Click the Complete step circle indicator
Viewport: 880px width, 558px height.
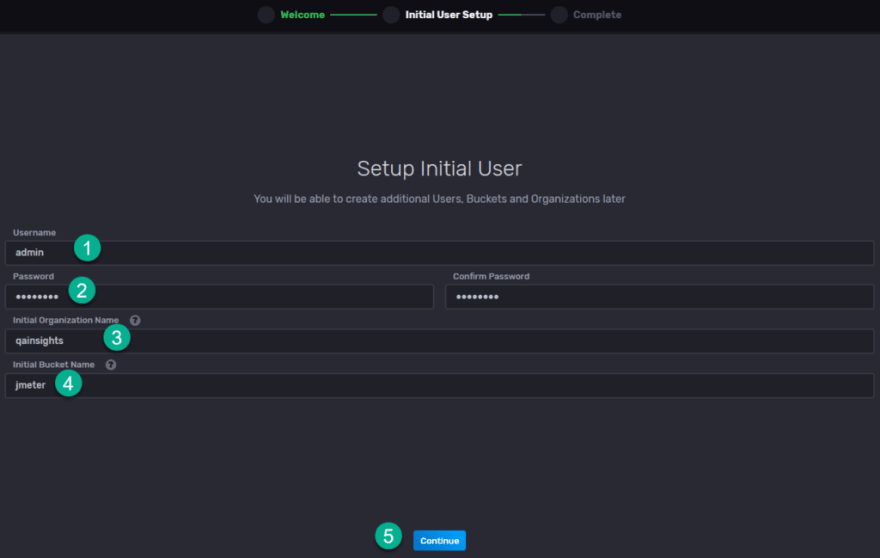(559, 15)
